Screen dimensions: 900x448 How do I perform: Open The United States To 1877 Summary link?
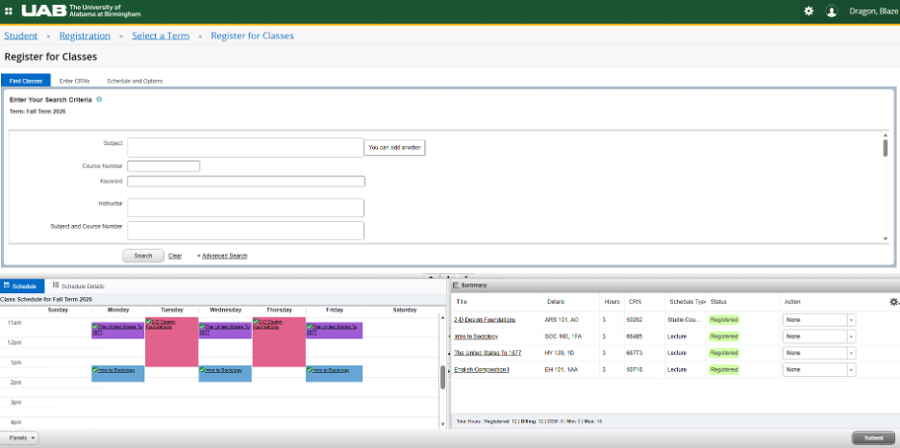[x=487, y=353]
